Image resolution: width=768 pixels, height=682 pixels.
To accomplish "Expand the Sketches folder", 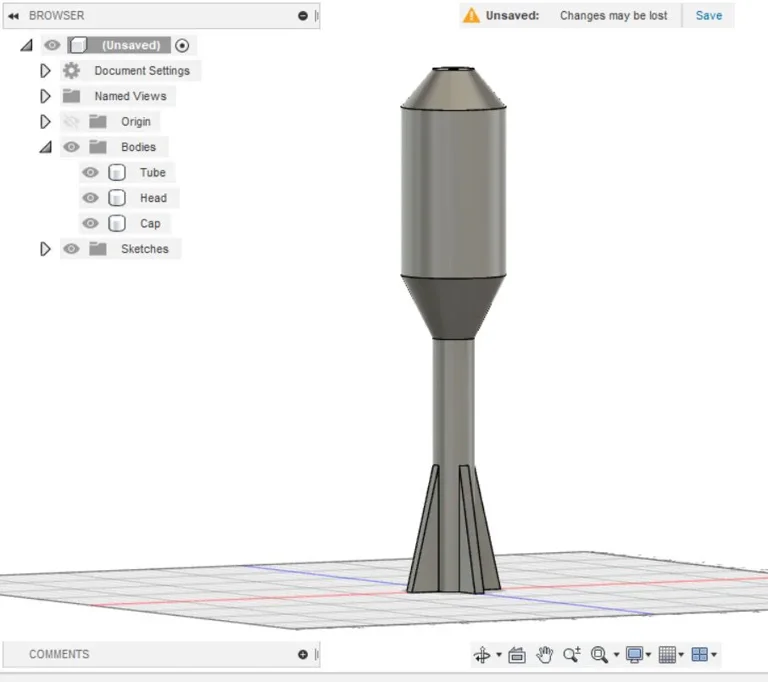I will point(45,249).
